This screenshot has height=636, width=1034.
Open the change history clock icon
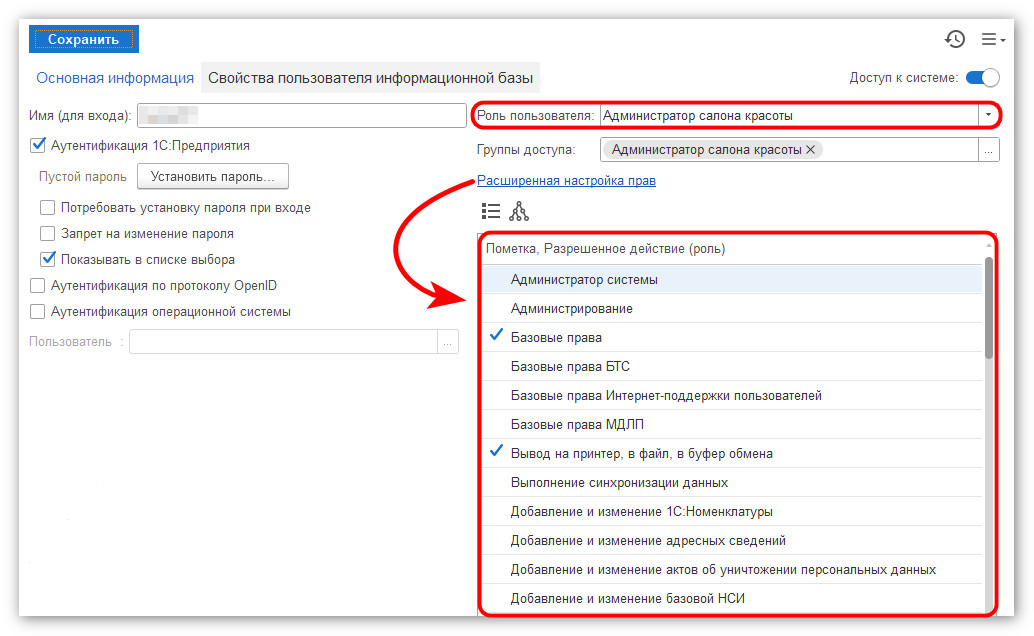[x=954, y=39]
